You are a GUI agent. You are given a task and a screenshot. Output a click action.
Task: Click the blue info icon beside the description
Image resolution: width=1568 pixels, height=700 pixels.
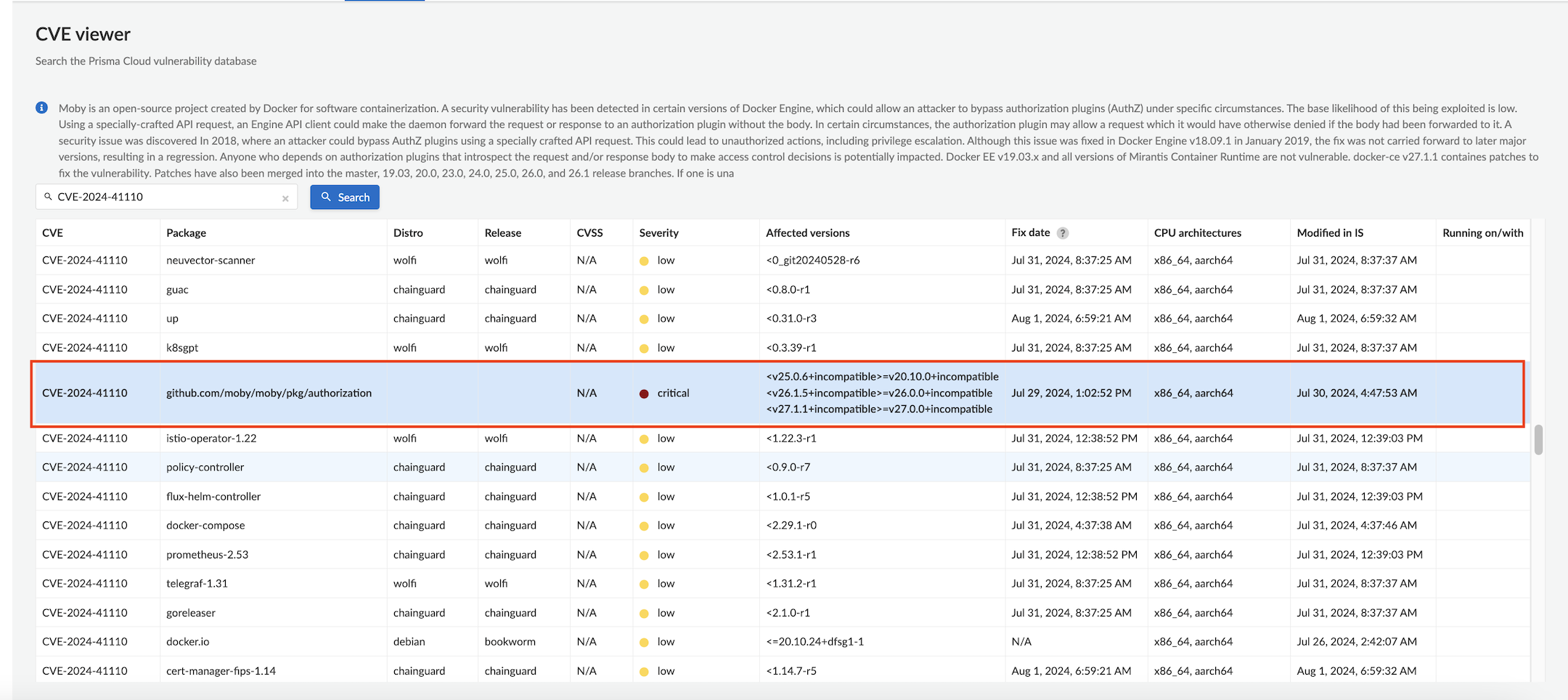pos(42,108)
